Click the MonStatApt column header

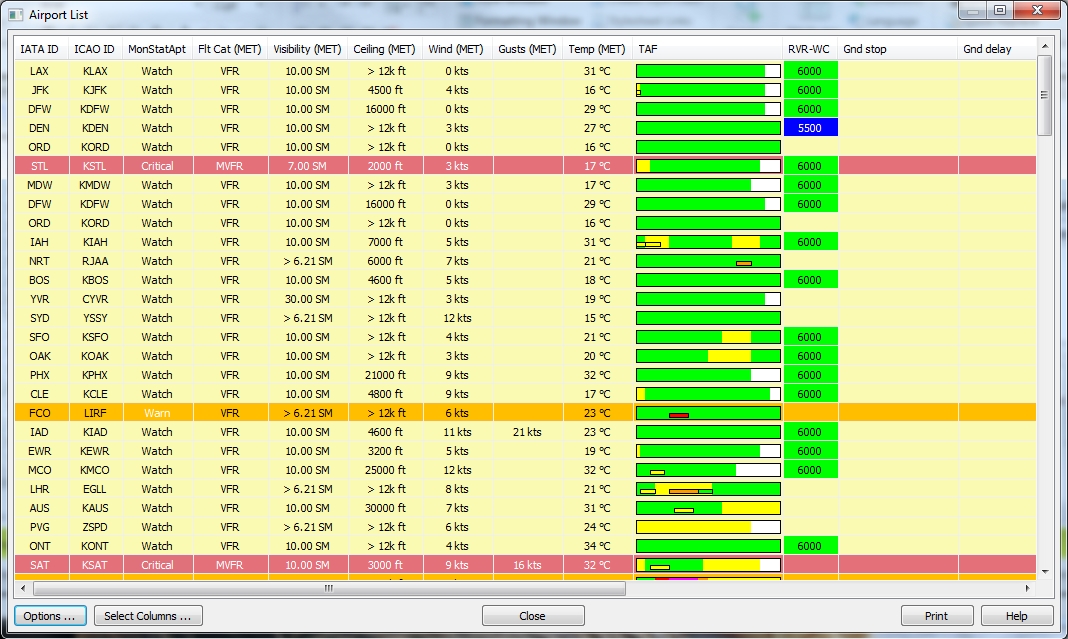157,49
